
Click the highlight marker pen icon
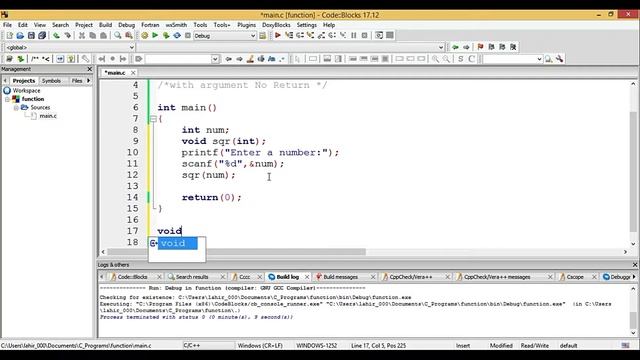[250, 59]
